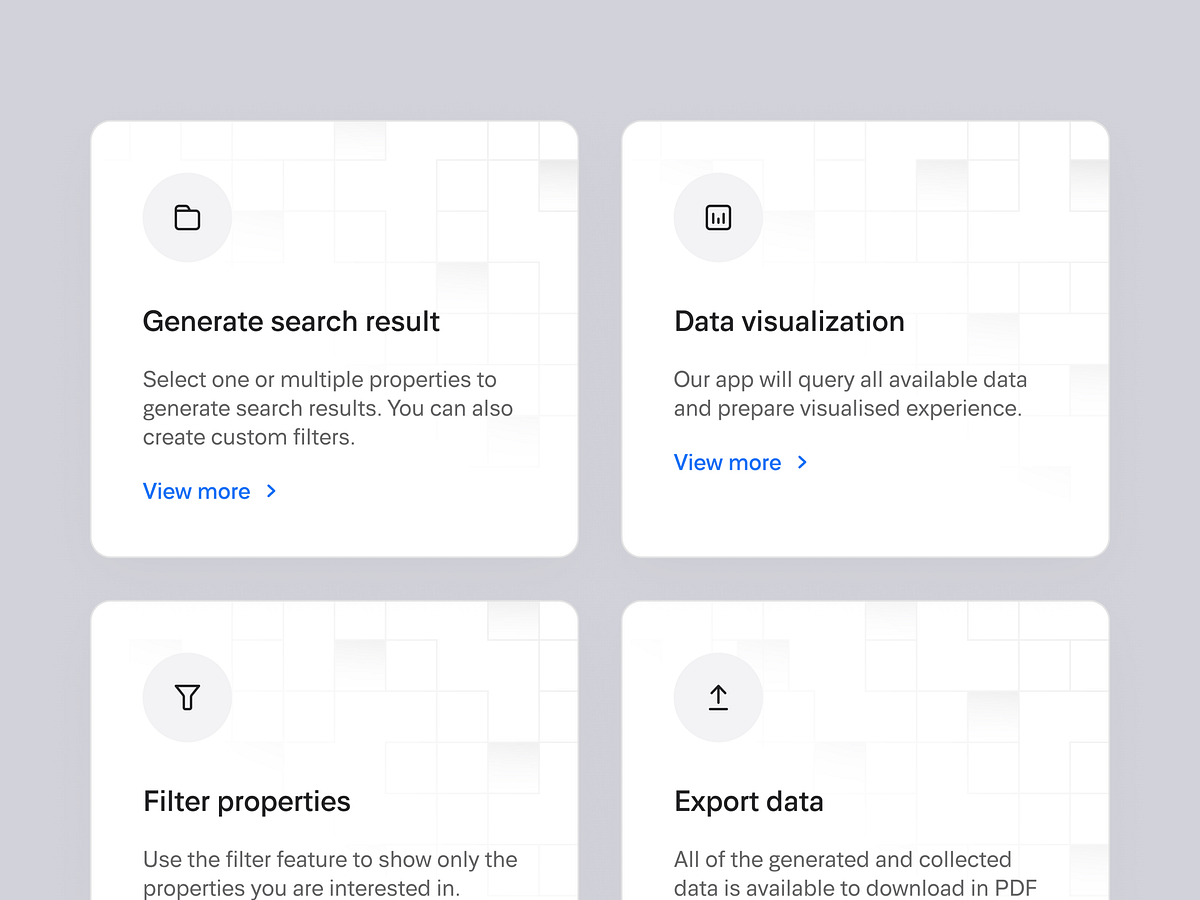This screenshot has height=900, width=1200.
Task: Expand Data visualization via its chevron
Action: pos(801,462)
